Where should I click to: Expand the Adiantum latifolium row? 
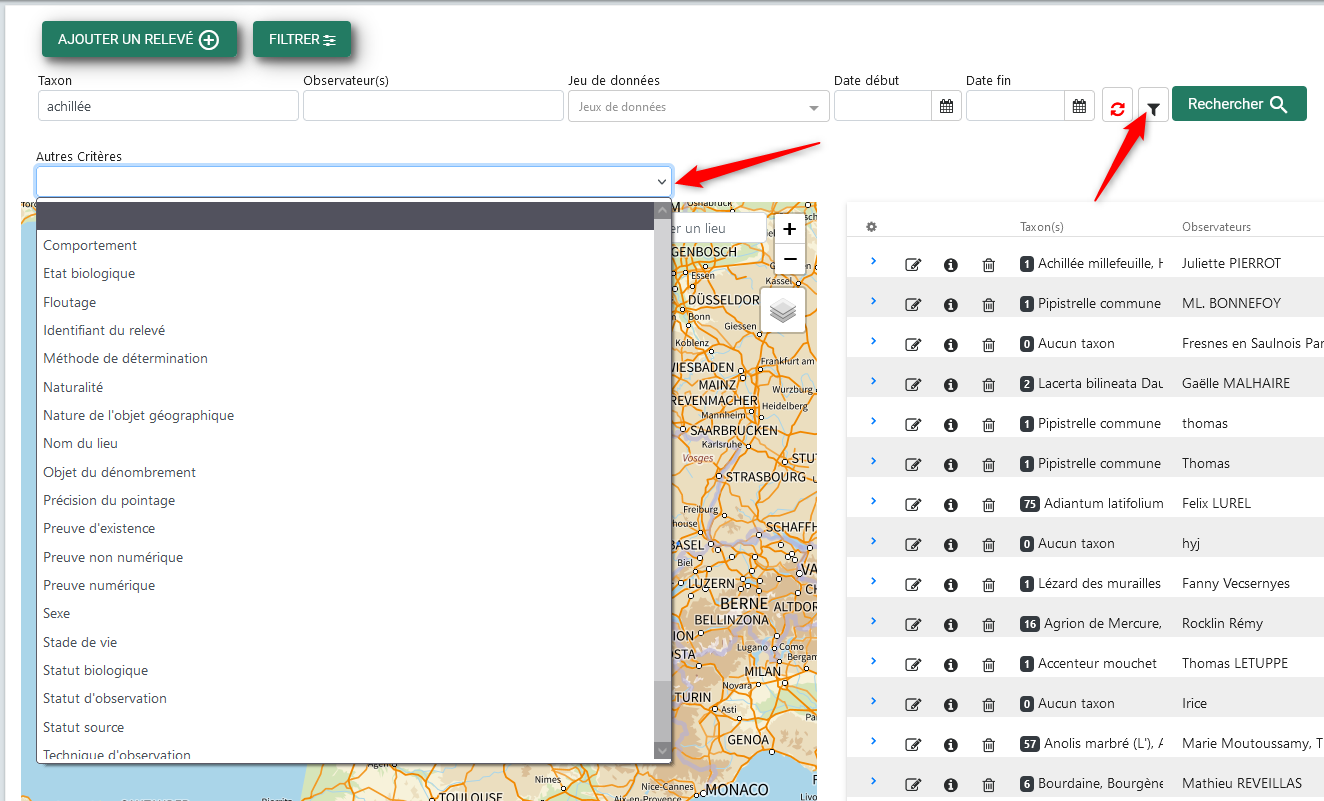873,501
